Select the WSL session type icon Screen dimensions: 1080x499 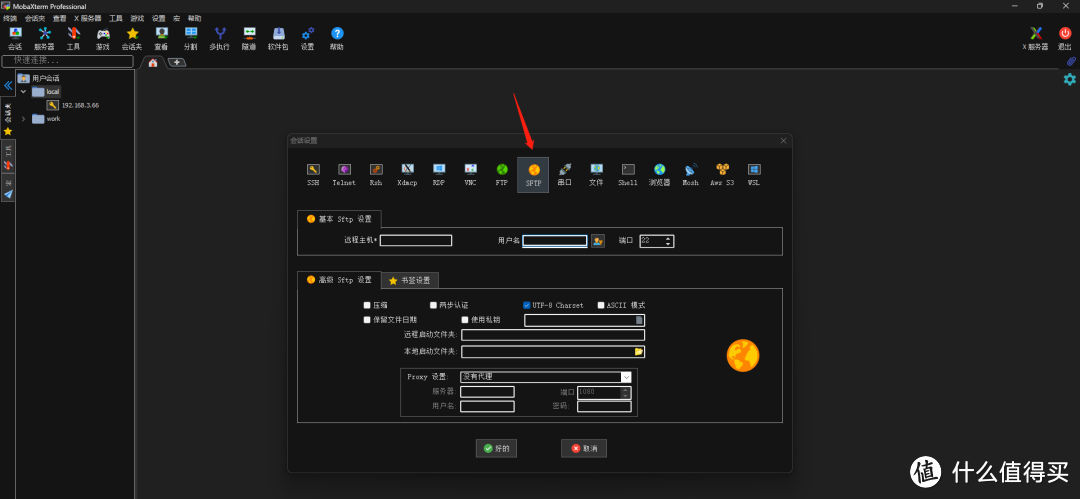click(754, 175)
